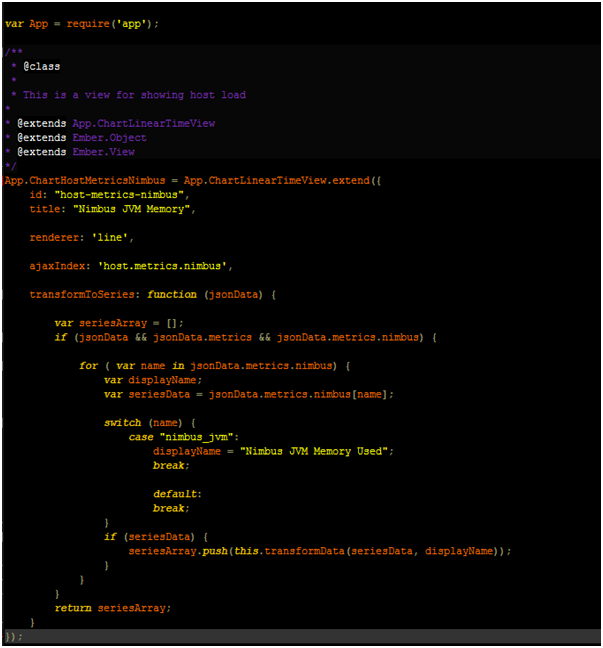The image size is (603, 648).
Task: Click the 'switch' keyword
Action: (122, 423)
